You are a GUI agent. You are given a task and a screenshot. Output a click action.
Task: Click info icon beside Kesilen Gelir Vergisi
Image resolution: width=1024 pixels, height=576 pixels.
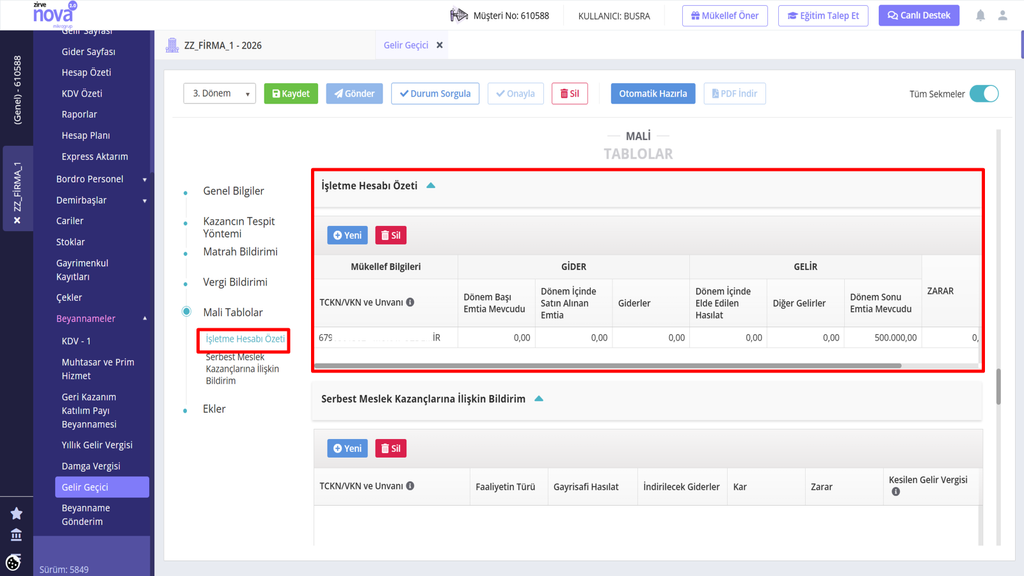896,492
